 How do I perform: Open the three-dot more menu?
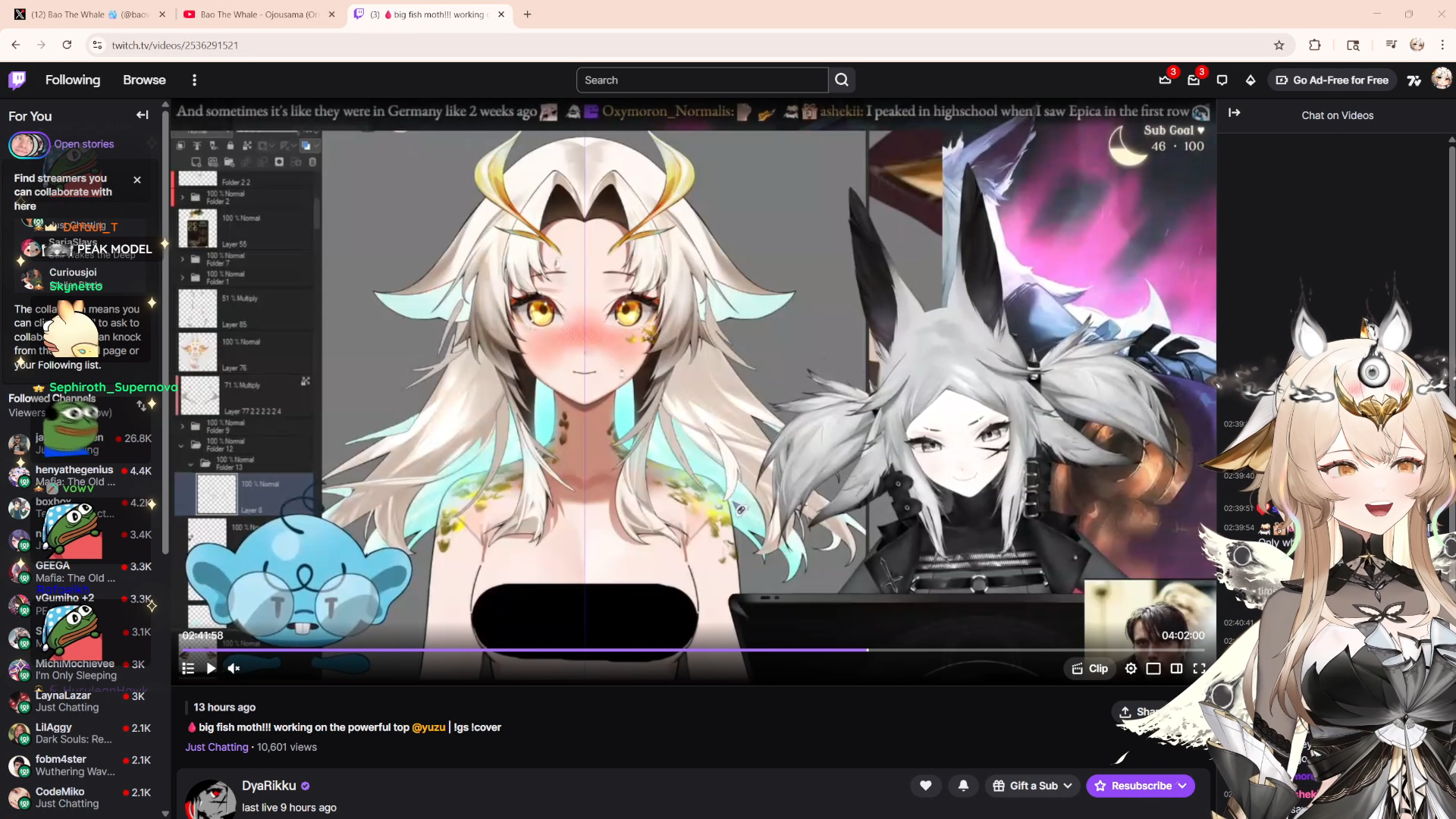click(194, 80)
